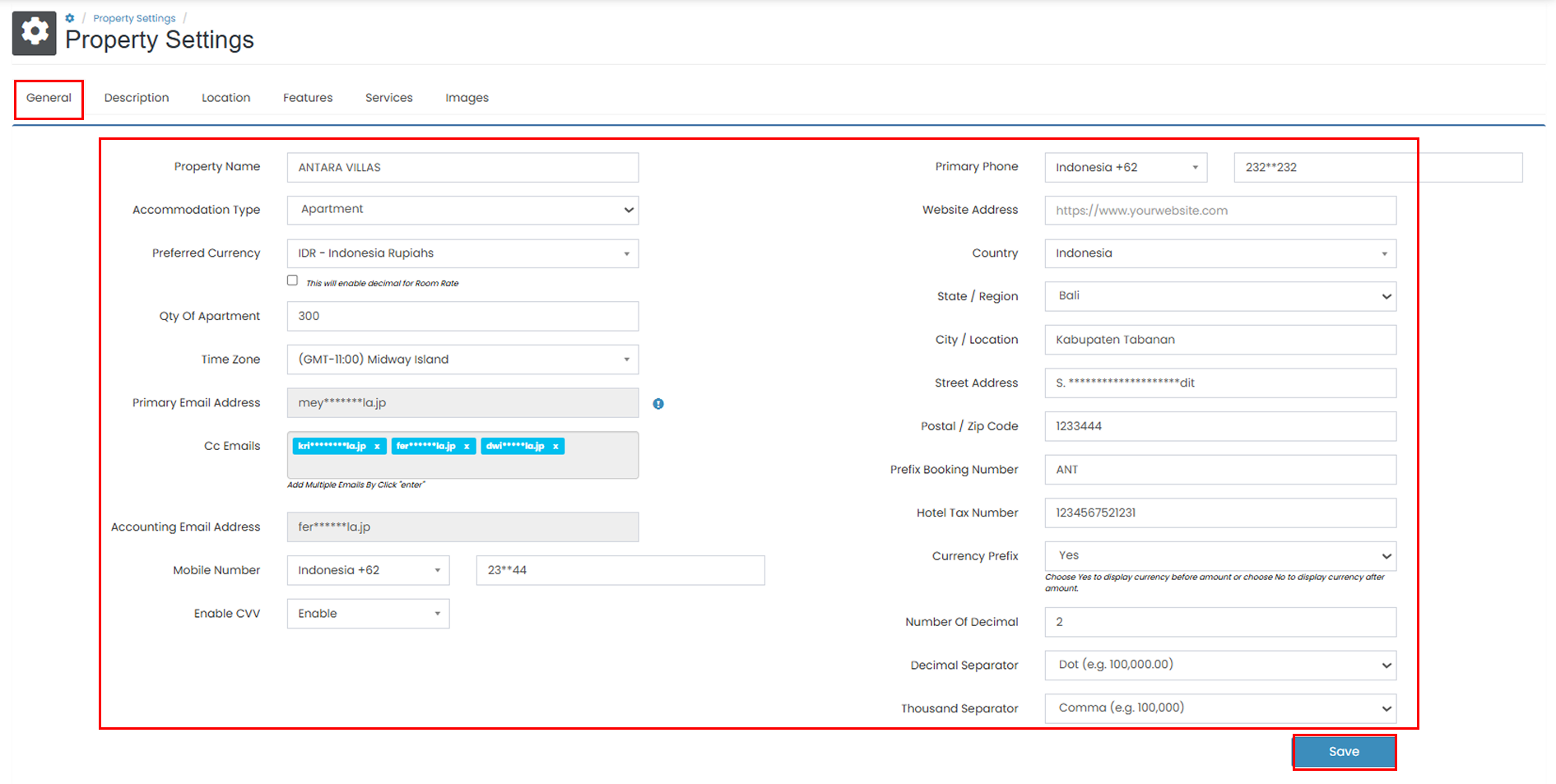Click the large Property Settings gear icon
The width and height of the screenshot is (1556, 784).
pyautogui.click(x=35, y=33)
